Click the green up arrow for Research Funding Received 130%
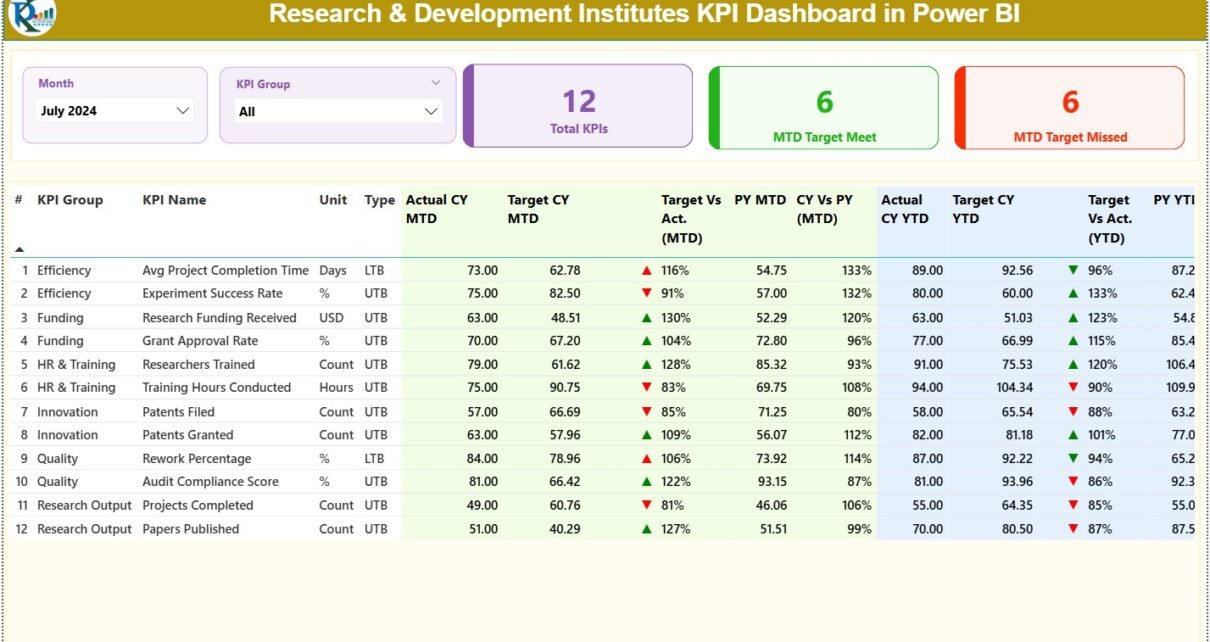 coord(647,318)
